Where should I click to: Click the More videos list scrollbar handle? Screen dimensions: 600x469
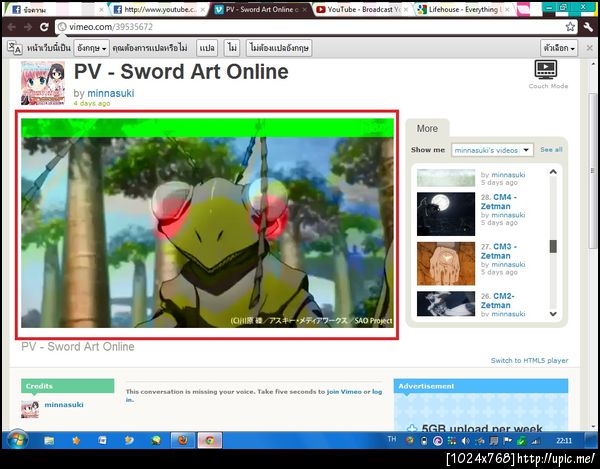tap(553, 246)
